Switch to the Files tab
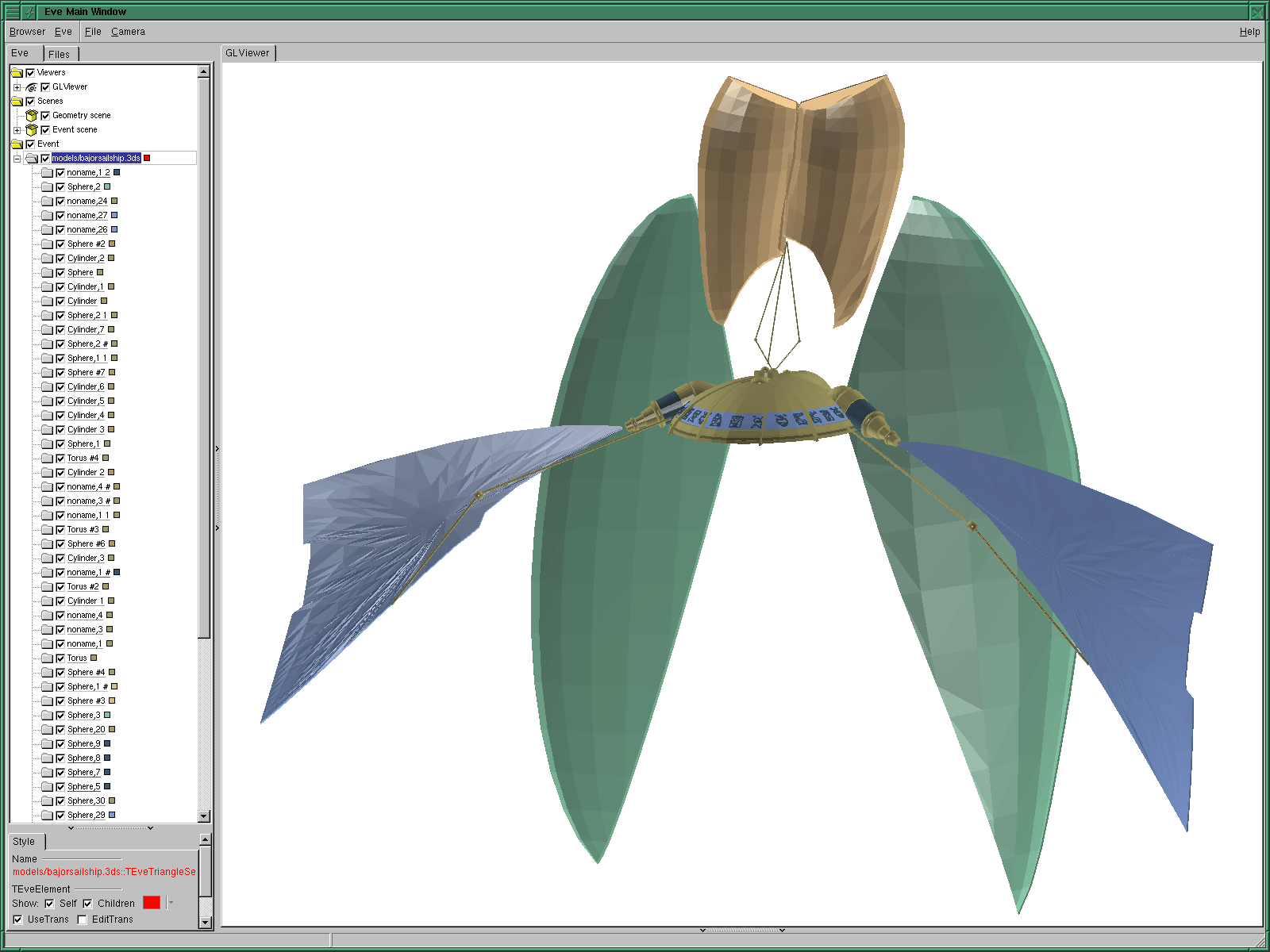The height and width of the screenshot is (952, 1270). click(x=59, y=54)
